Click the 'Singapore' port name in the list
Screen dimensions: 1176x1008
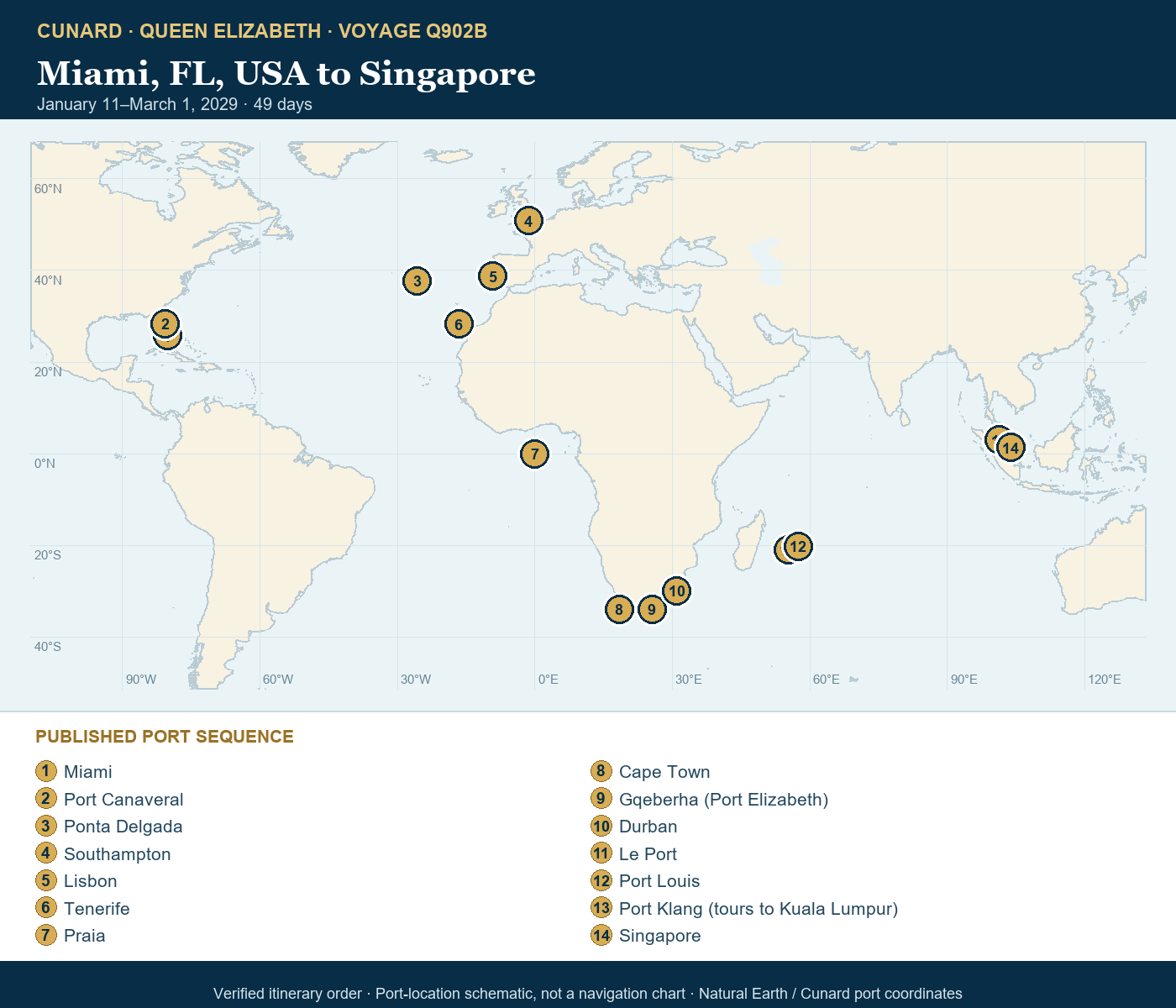click(660, 936)
